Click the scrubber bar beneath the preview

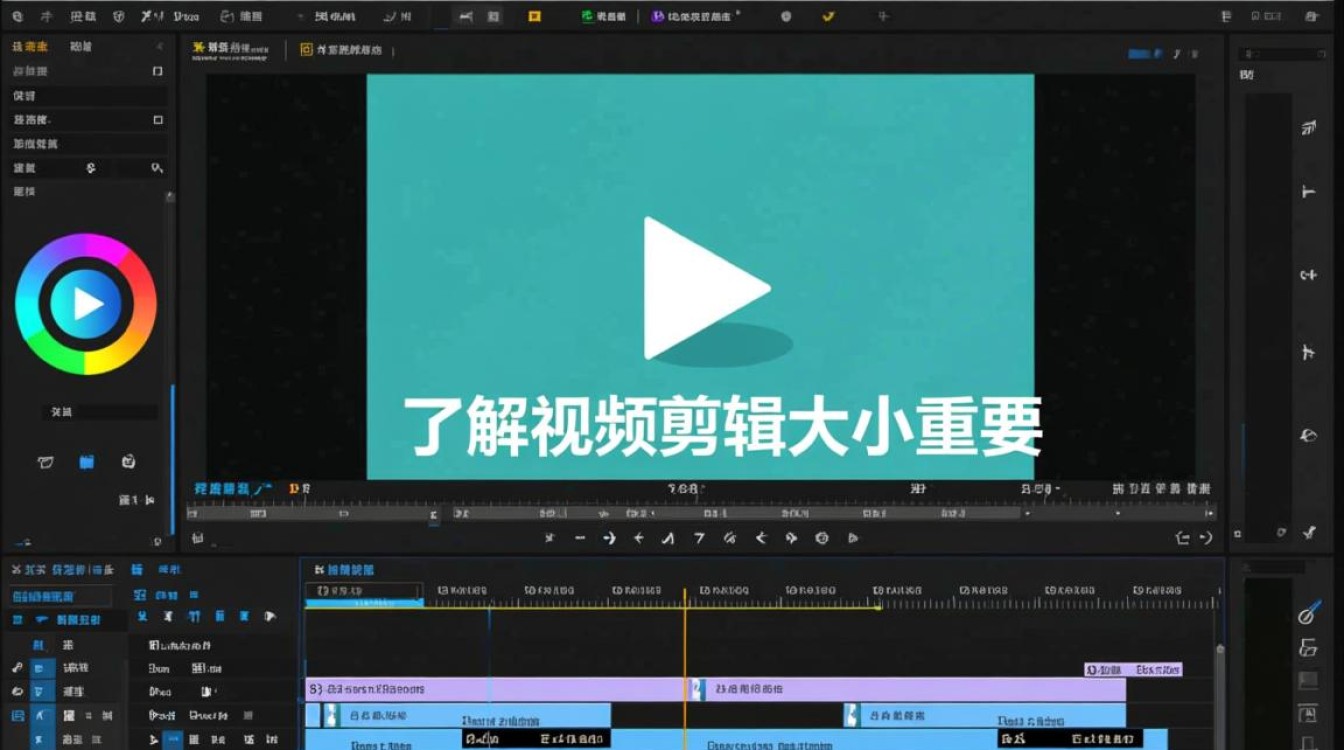pyautogui.click(x=700, y=513)
